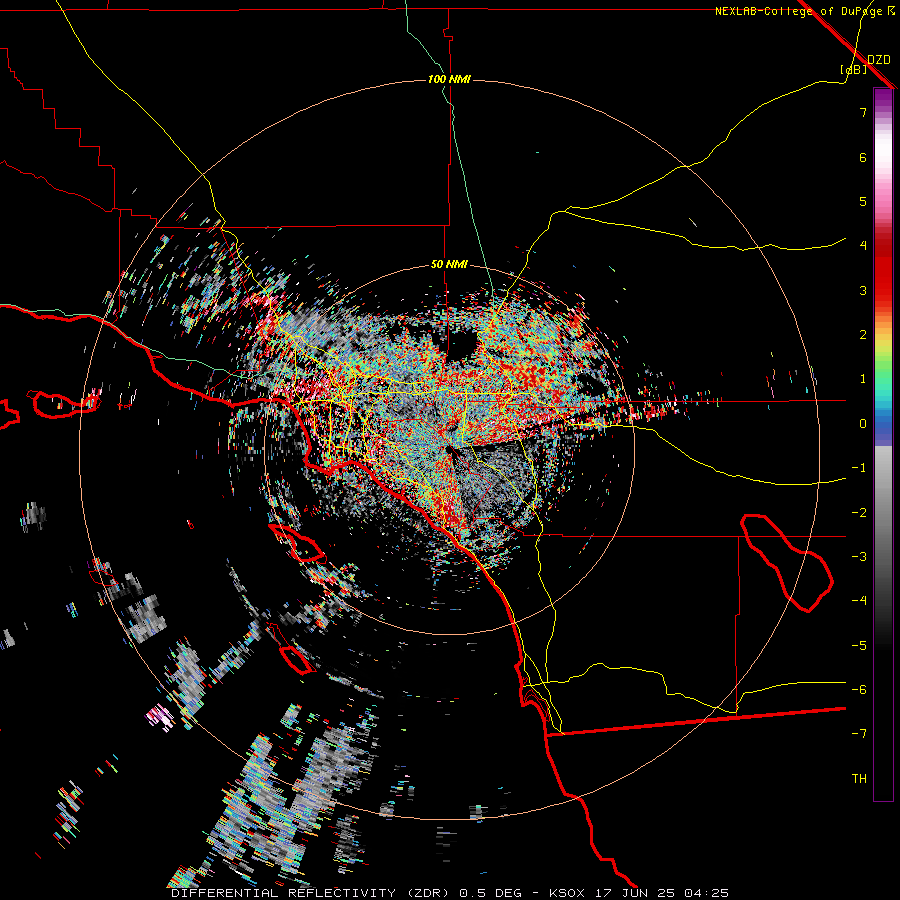
Task: Click the DZD product label
Action: pos(879,60)
